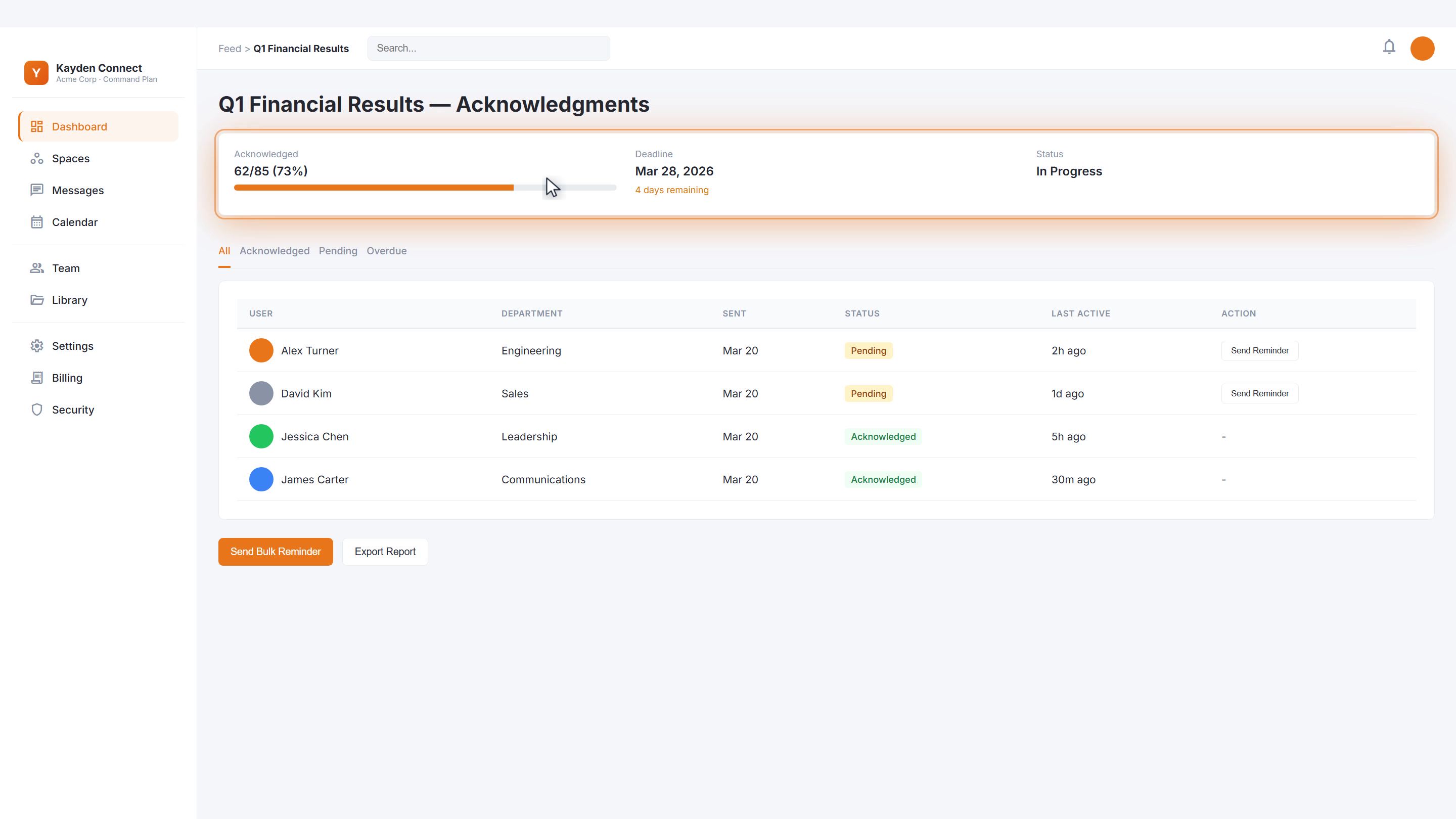Image resolution: width=1456 pixels, height=819 pixels.
Task: Click the name Alex Turner
Action: [x=310, y=350]
